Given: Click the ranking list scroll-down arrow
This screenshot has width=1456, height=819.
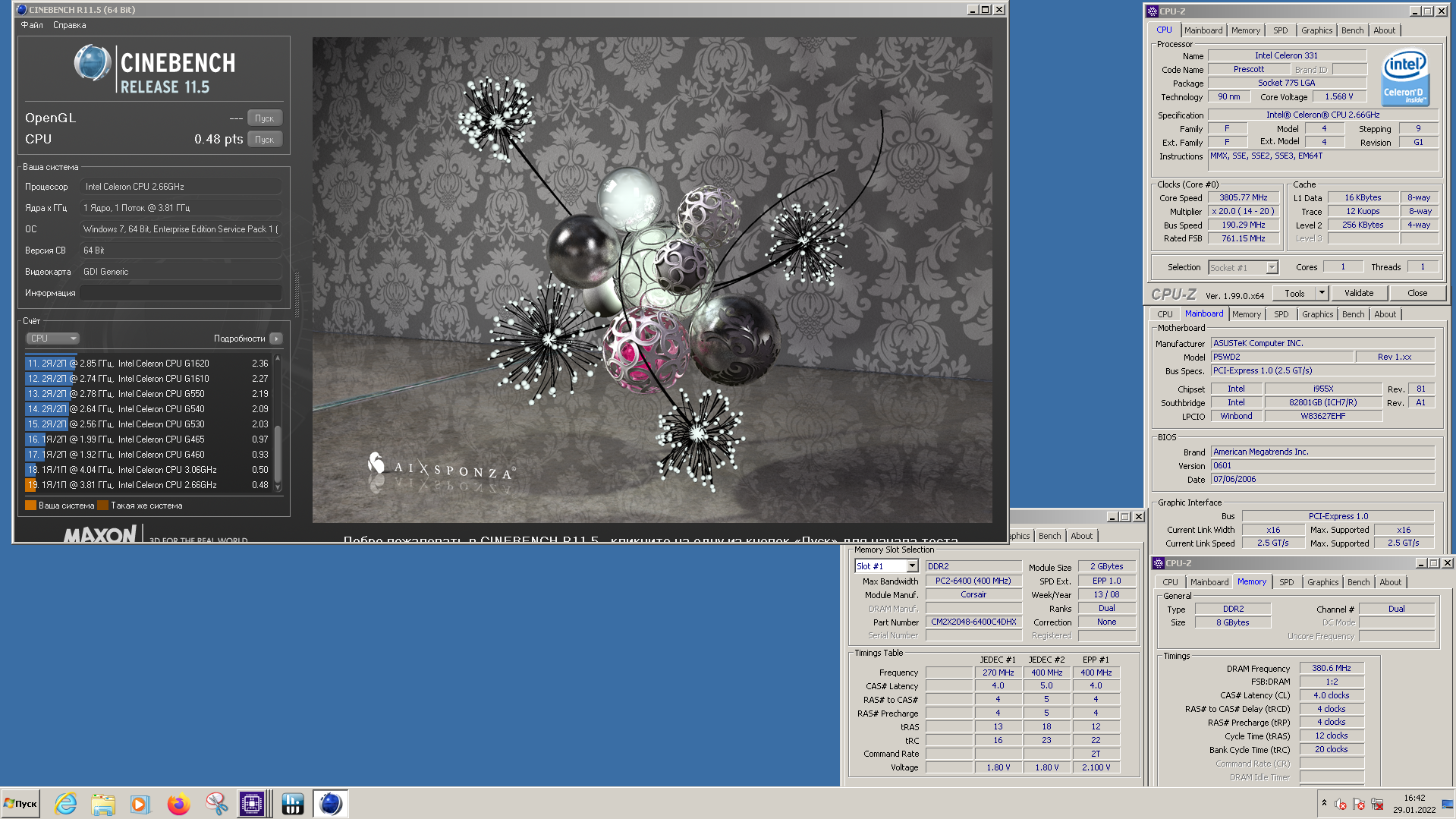Looking at the screenshot, I should pos(278,487).
